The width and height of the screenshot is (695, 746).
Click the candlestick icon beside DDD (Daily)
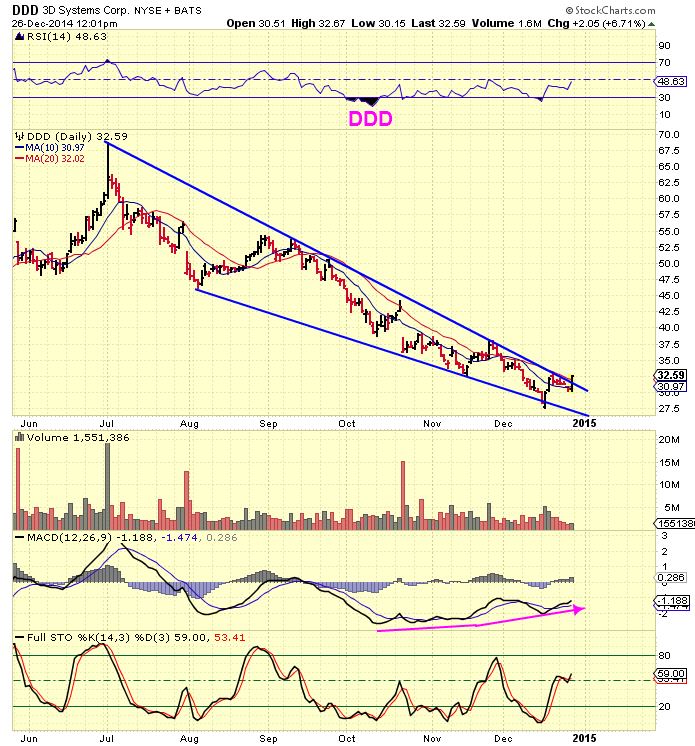click(20, 136)
